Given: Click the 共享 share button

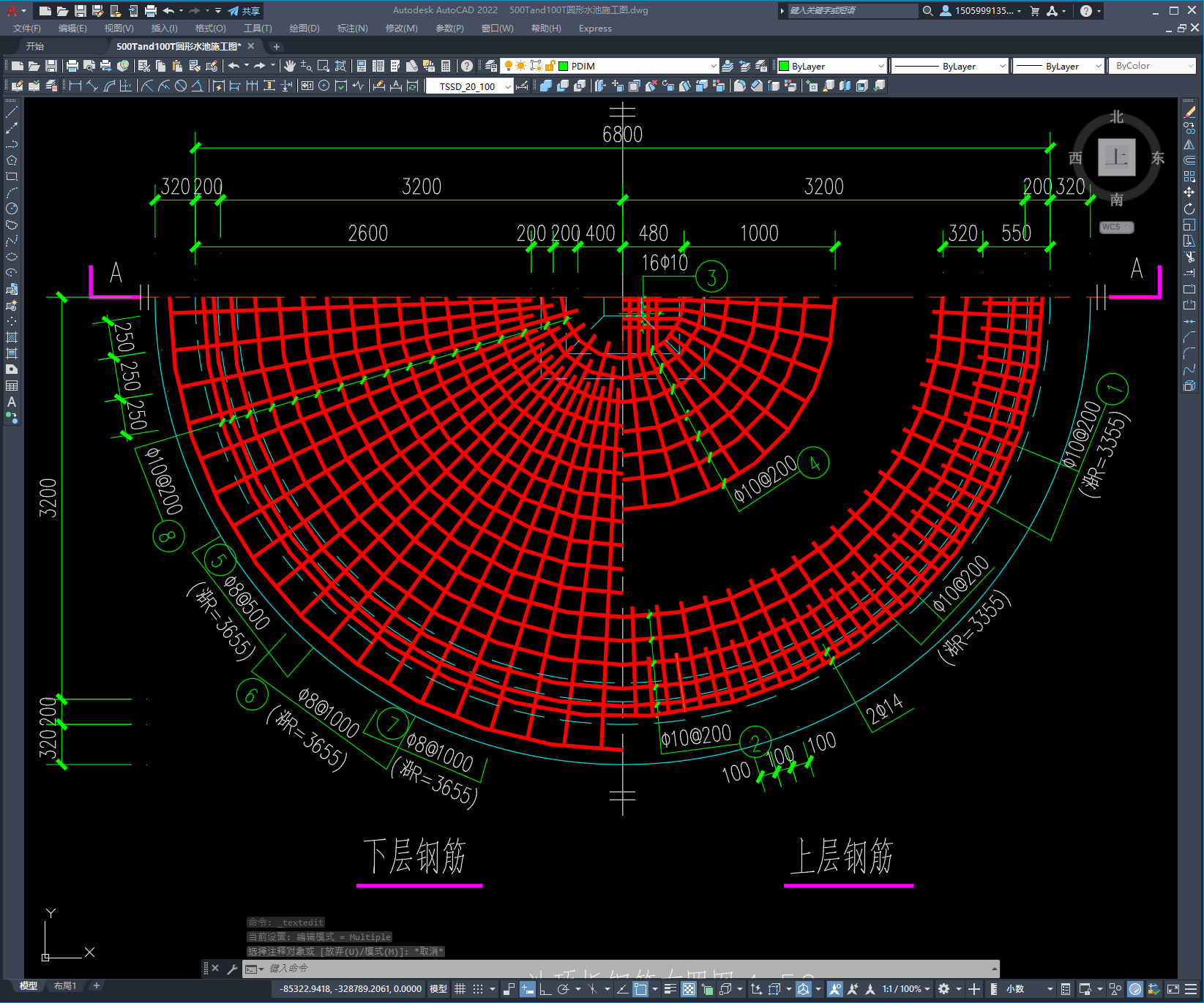Looking at the screenshot, I should [x=244, y=11].
